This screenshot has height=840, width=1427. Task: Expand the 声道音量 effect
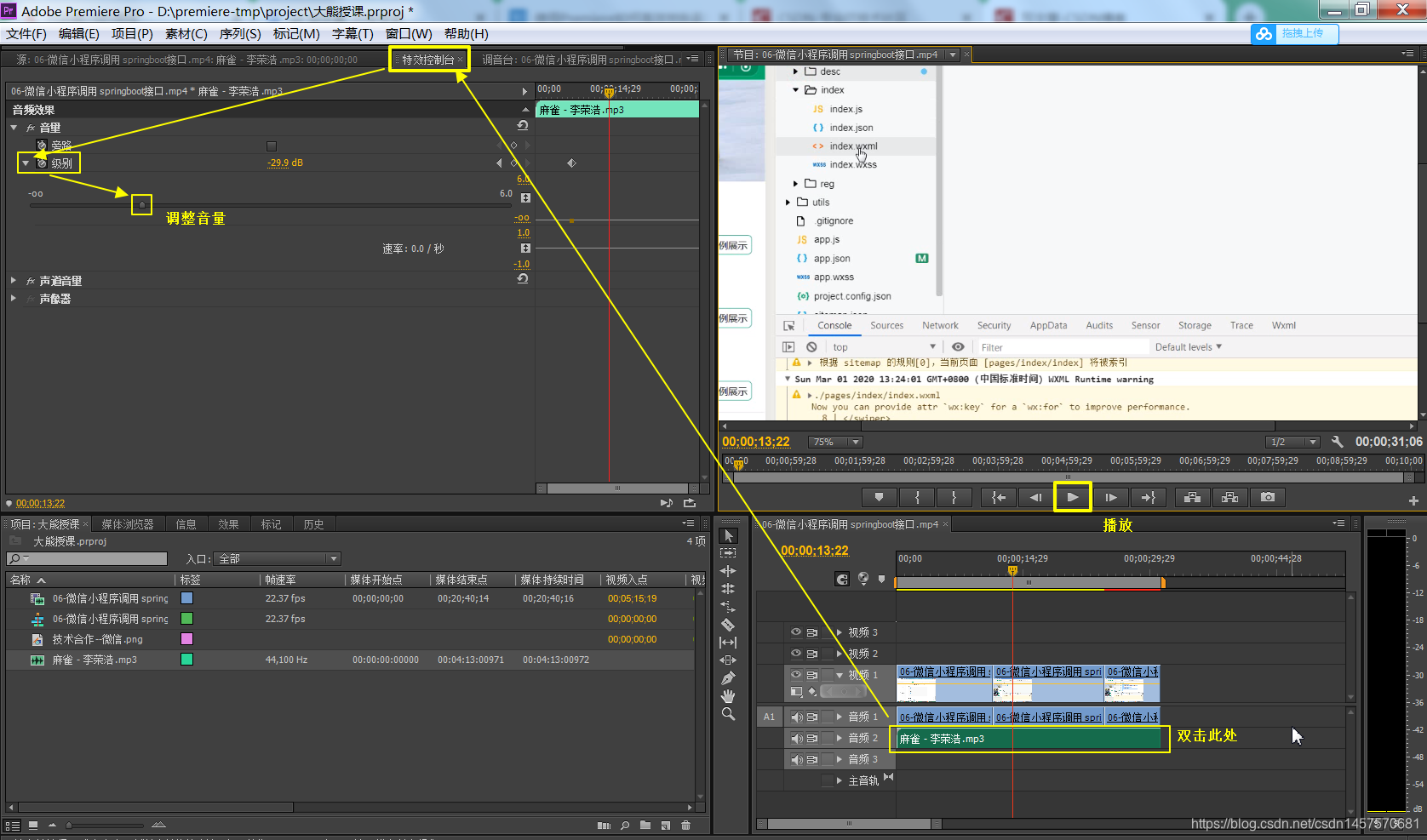point(14,280)
